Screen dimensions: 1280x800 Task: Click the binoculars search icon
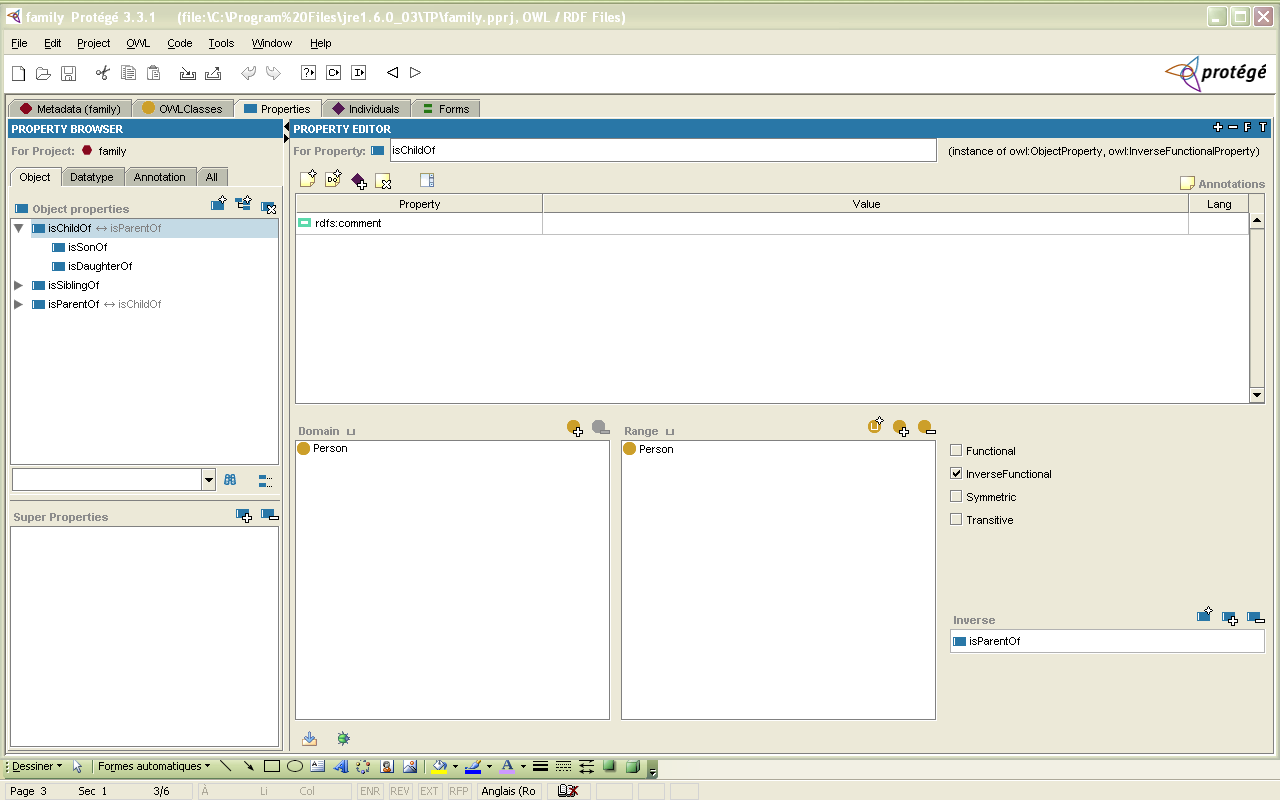coord(230,480)
